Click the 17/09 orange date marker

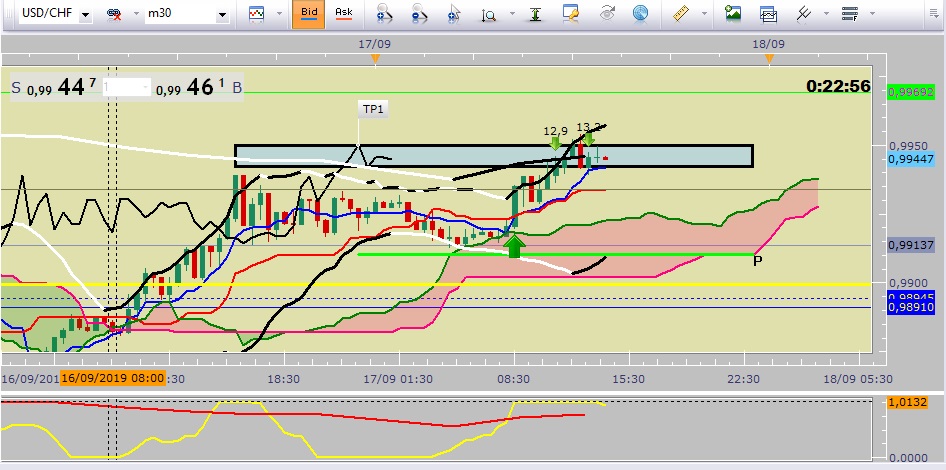click(375, 59)
